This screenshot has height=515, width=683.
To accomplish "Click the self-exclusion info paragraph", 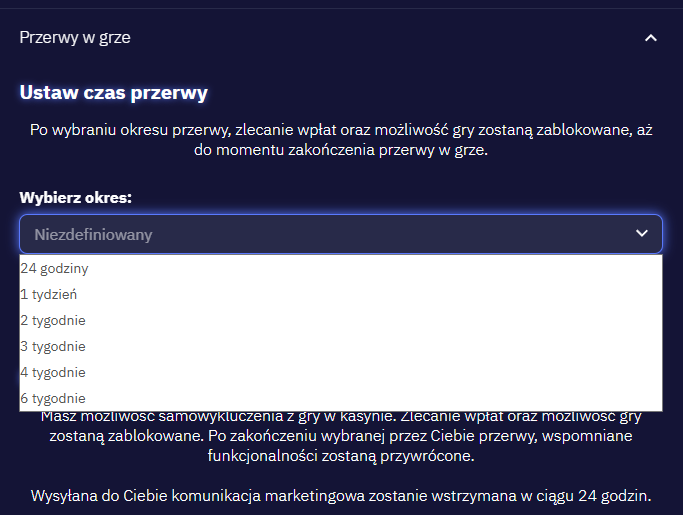I will tap(340, 437).
